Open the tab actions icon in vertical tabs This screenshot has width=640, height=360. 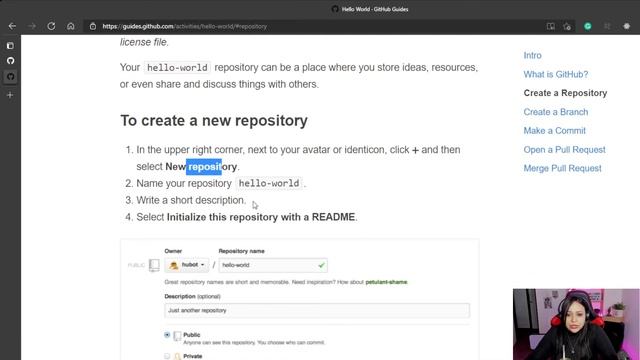pyautogui.click(x=10, y=46)
